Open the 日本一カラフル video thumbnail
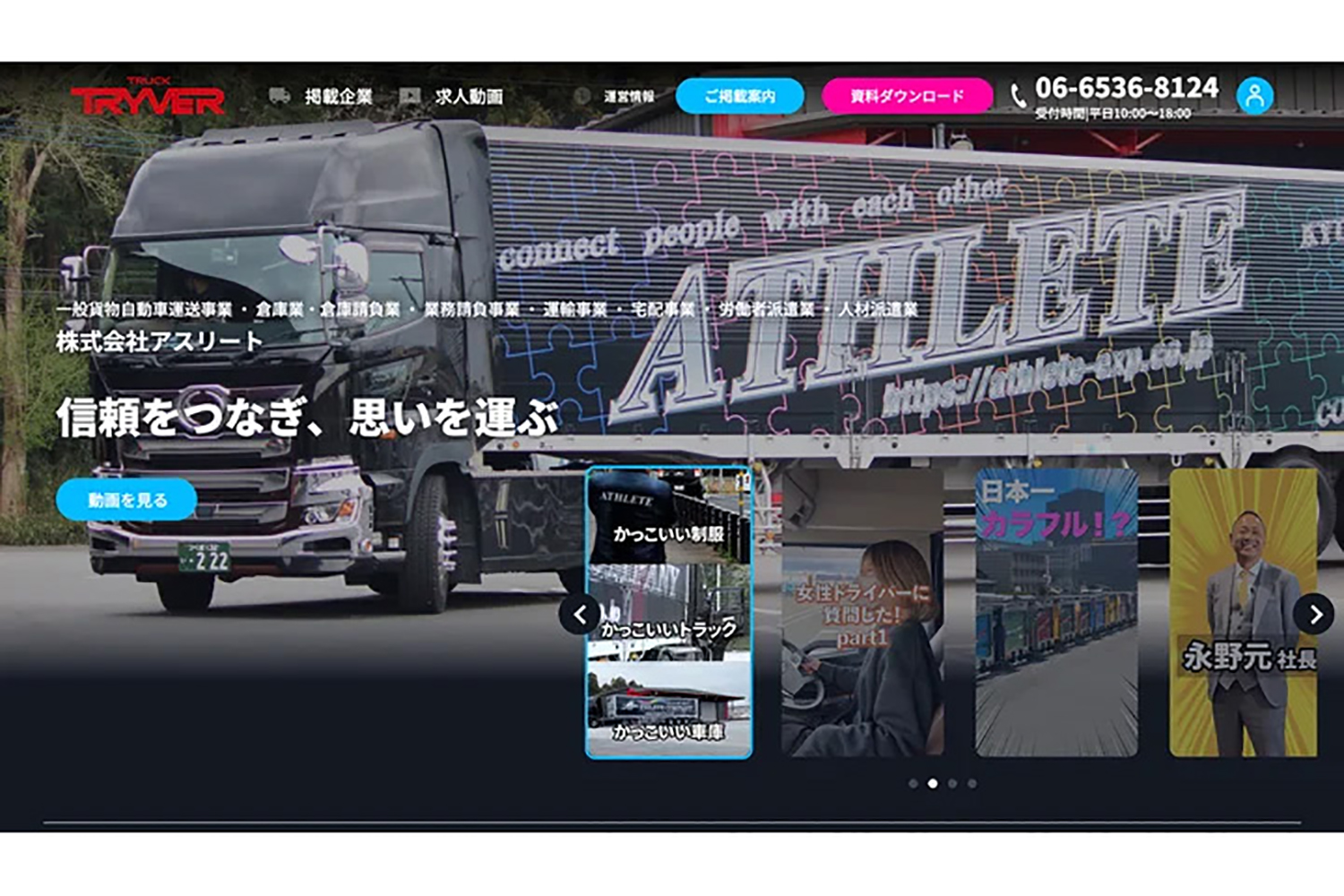 (x=1056, y=613)
